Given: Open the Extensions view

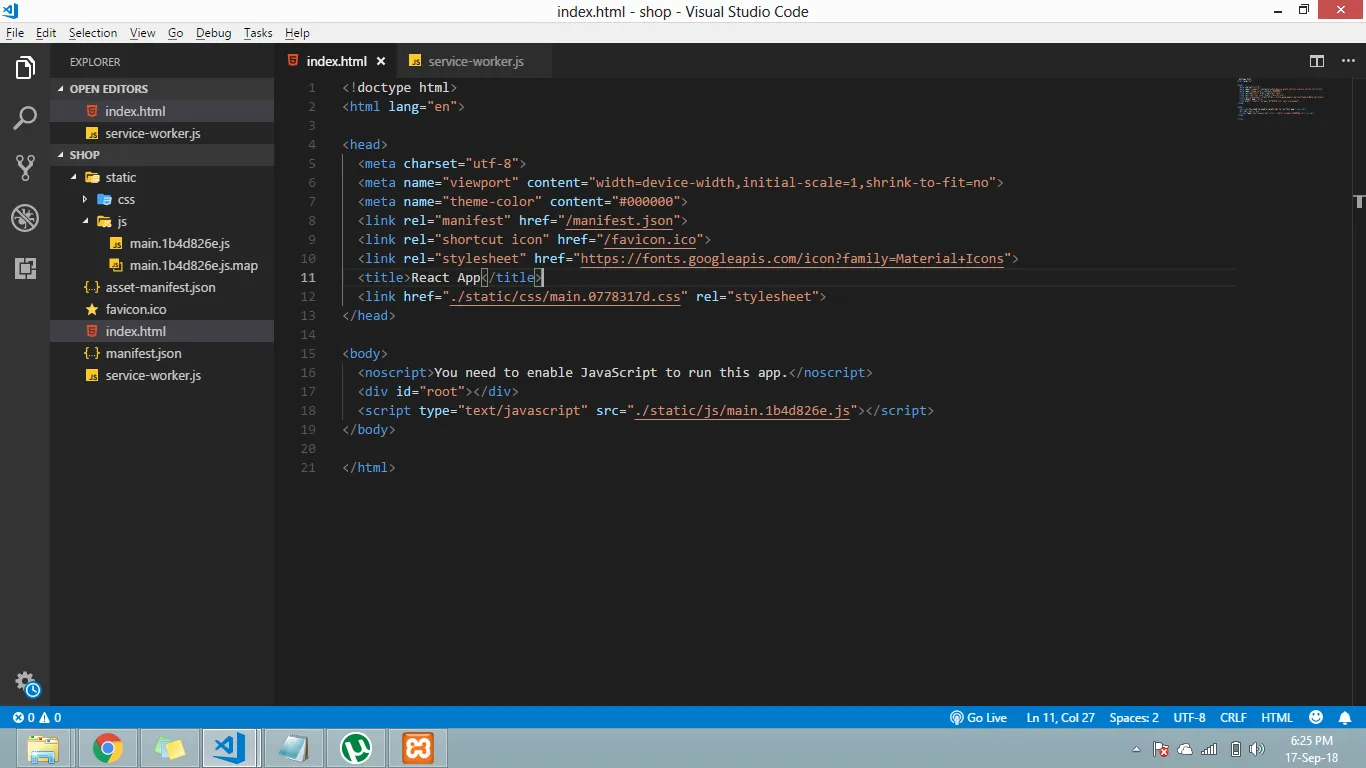Looking at the screenshot, I should [25, 267].
